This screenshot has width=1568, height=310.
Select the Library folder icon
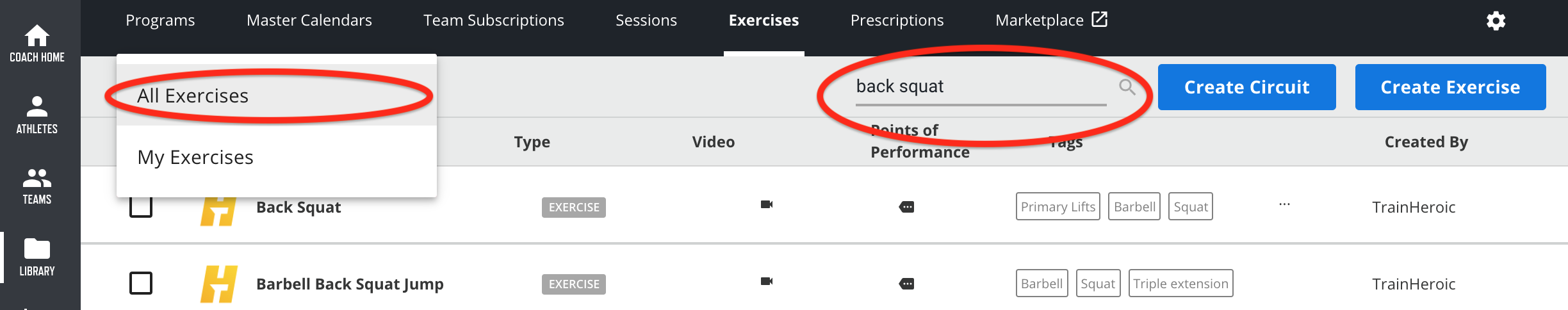pos(37,249)
